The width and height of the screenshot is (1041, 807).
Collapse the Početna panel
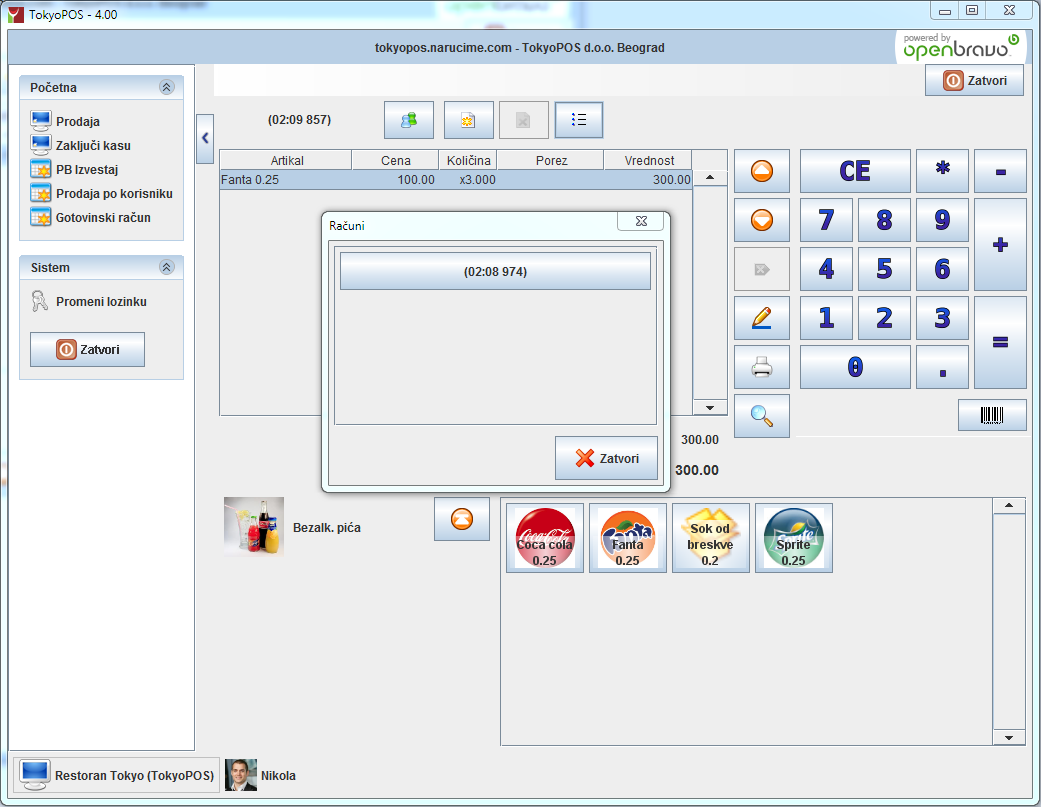167,87
